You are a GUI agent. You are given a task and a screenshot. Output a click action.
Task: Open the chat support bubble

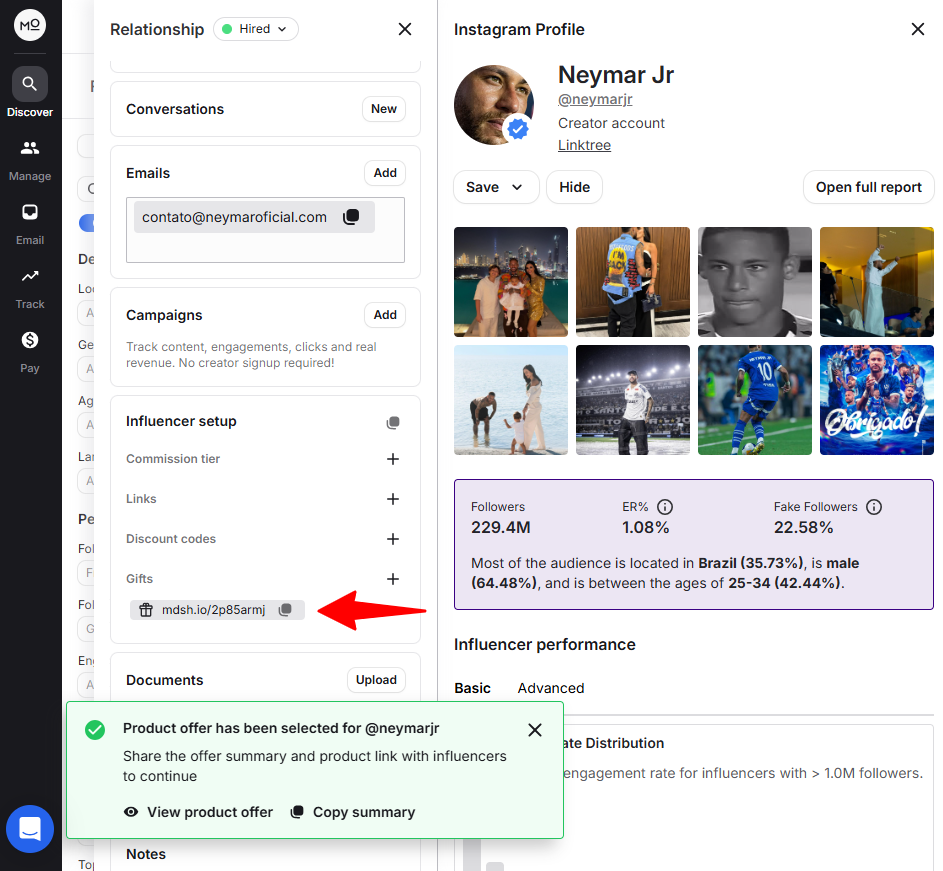tap(29, 828)
